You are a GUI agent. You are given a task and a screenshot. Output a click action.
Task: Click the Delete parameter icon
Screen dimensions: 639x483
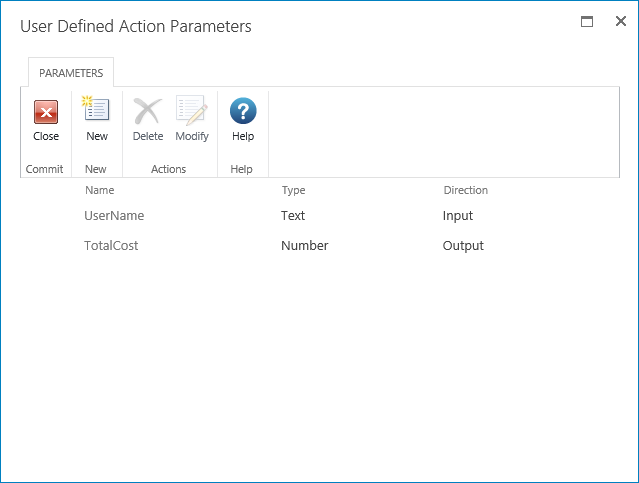(x=148, y=111)
